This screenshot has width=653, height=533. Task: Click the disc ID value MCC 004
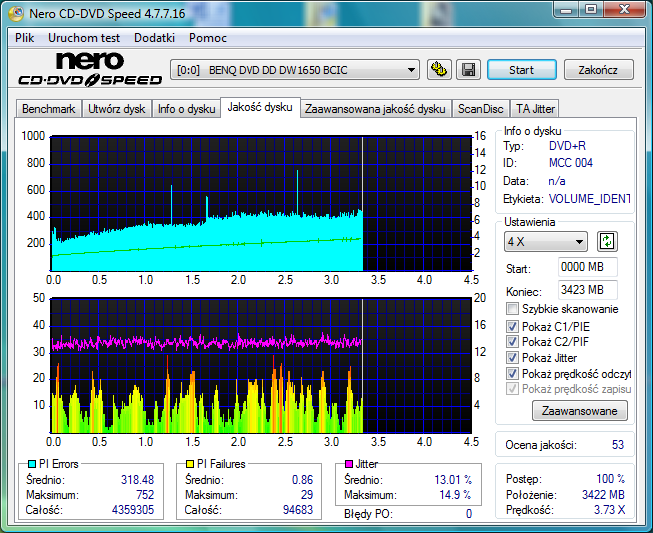(x=571, y=163)
